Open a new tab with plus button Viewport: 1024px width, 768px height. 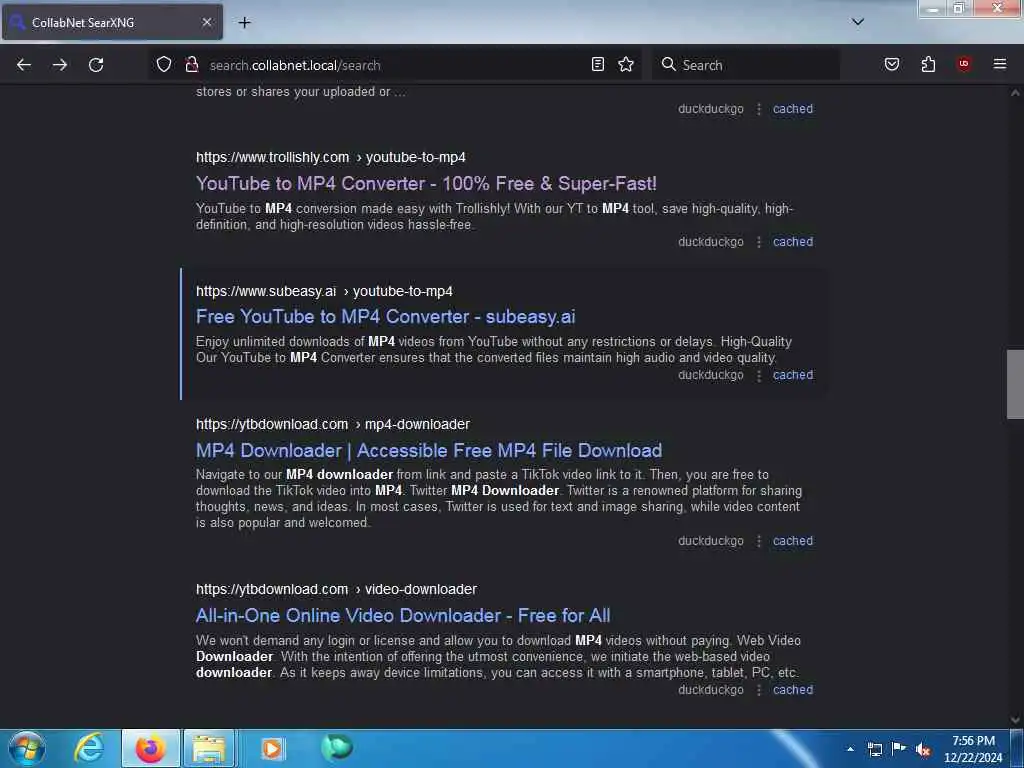pyautogui.click(x=244, y=22)
